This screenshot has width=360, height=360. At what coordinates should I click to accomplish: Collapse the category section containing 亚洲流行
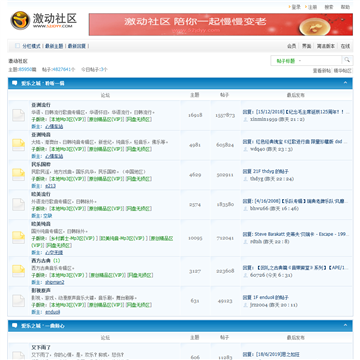345,83
